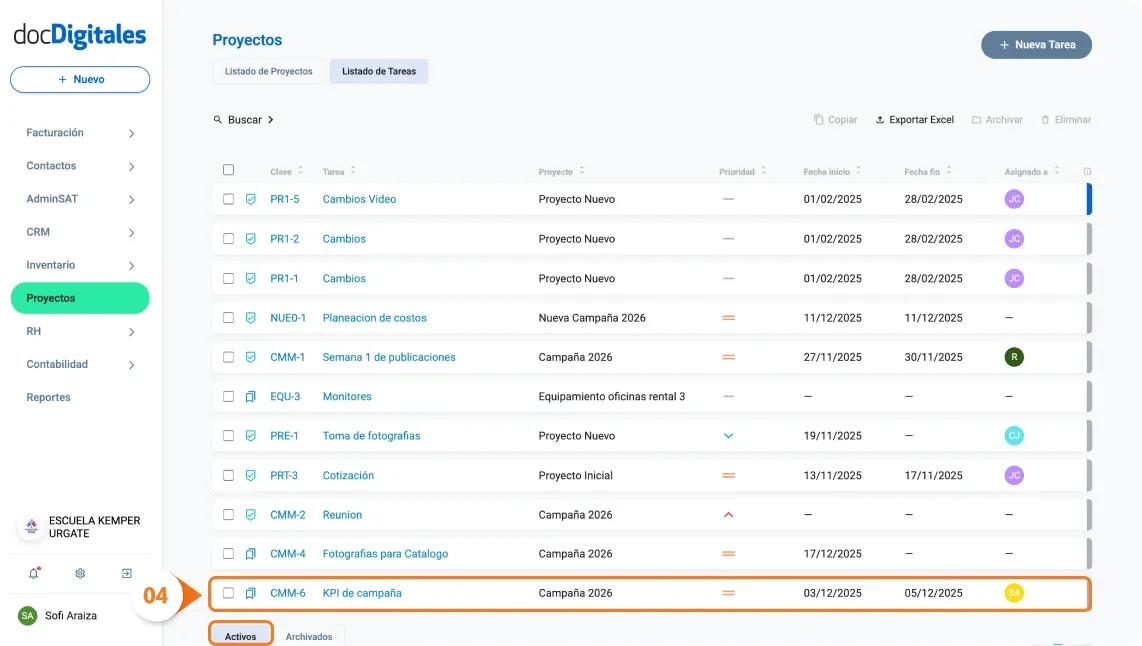Switch to the Listado de Proyectos tab

pyautogui.click(x=267, y=71)
